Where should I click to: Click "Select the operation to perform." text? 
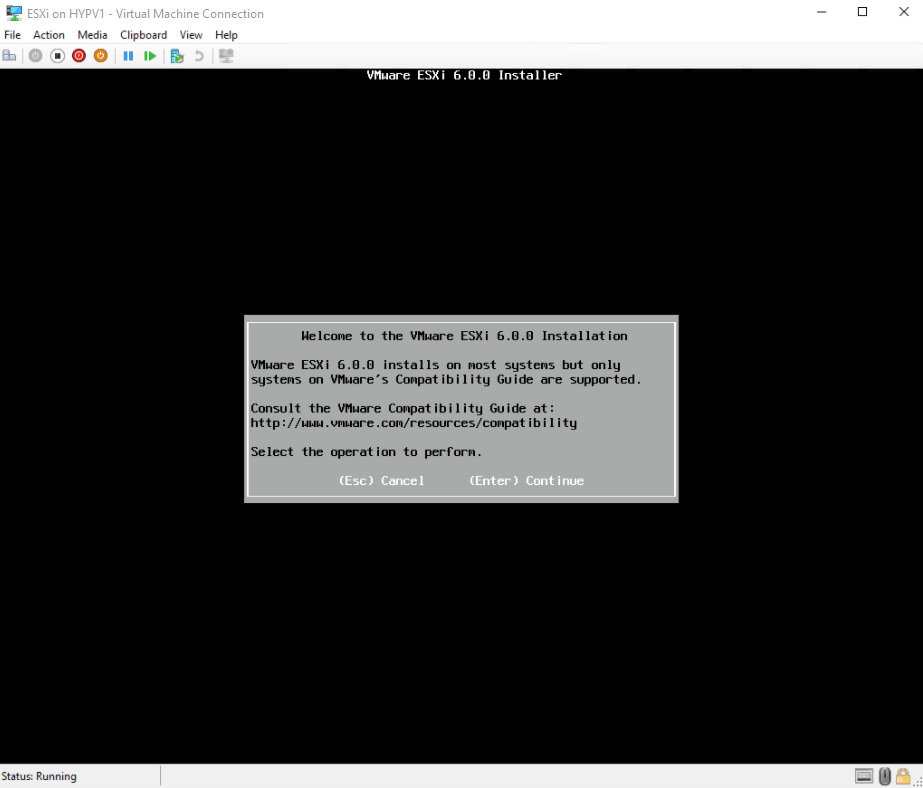tap(366, 452)
